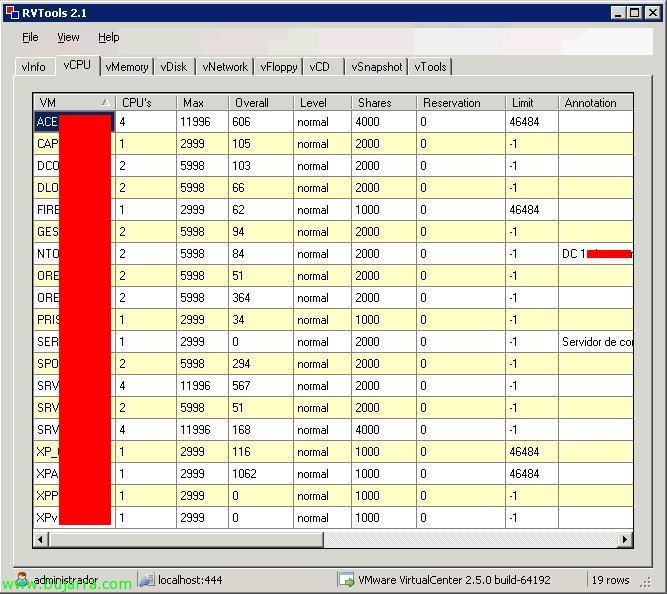
Task: Sort by the Level column header
Action: click(322, 103)
